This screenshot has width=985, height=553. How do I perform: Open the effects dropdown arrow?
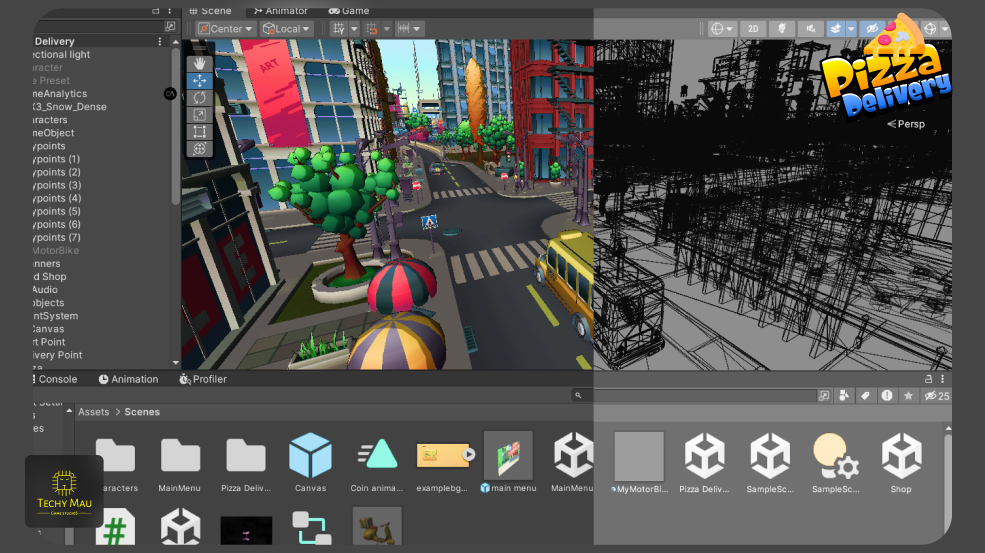[851, 28]
